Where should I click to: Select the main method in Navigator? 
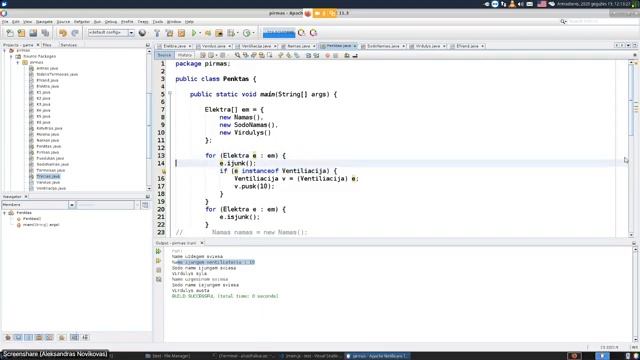(x=41, y=225)
